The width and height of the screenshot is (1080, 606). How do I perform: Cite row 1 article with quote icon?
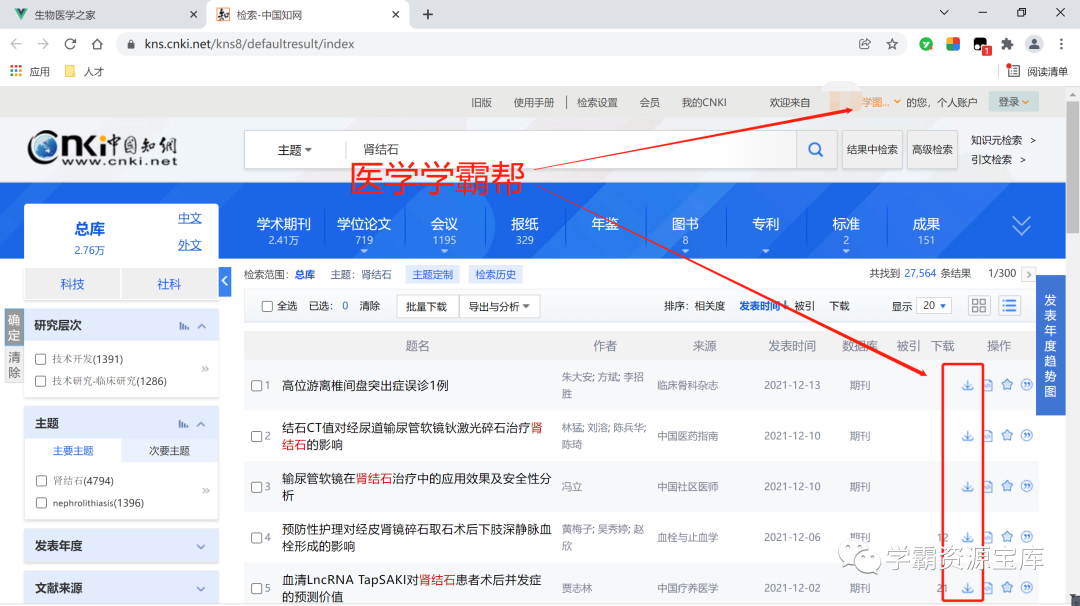pos(1027,384)
